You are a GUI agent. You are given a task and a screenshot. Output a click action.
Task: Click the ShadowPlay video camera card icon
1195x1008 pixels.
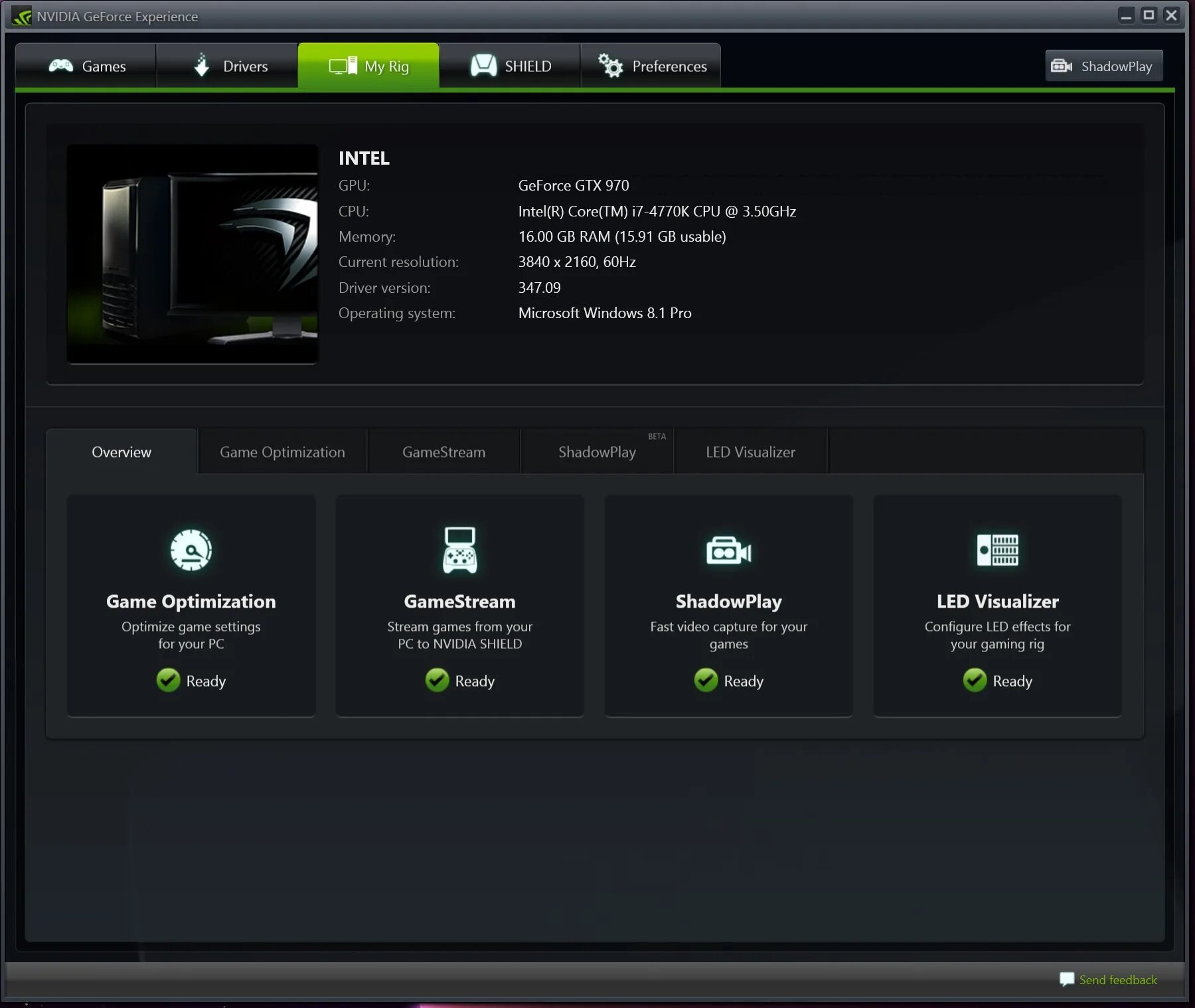(728, 550)
